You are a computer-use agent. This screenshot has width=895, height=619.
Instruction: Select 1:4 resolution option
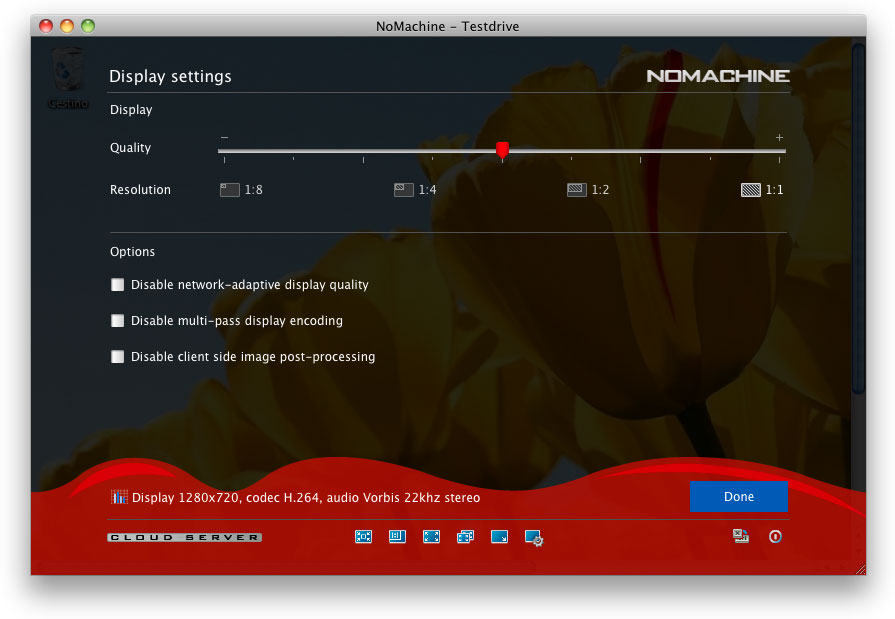click(x=404, y=190)
